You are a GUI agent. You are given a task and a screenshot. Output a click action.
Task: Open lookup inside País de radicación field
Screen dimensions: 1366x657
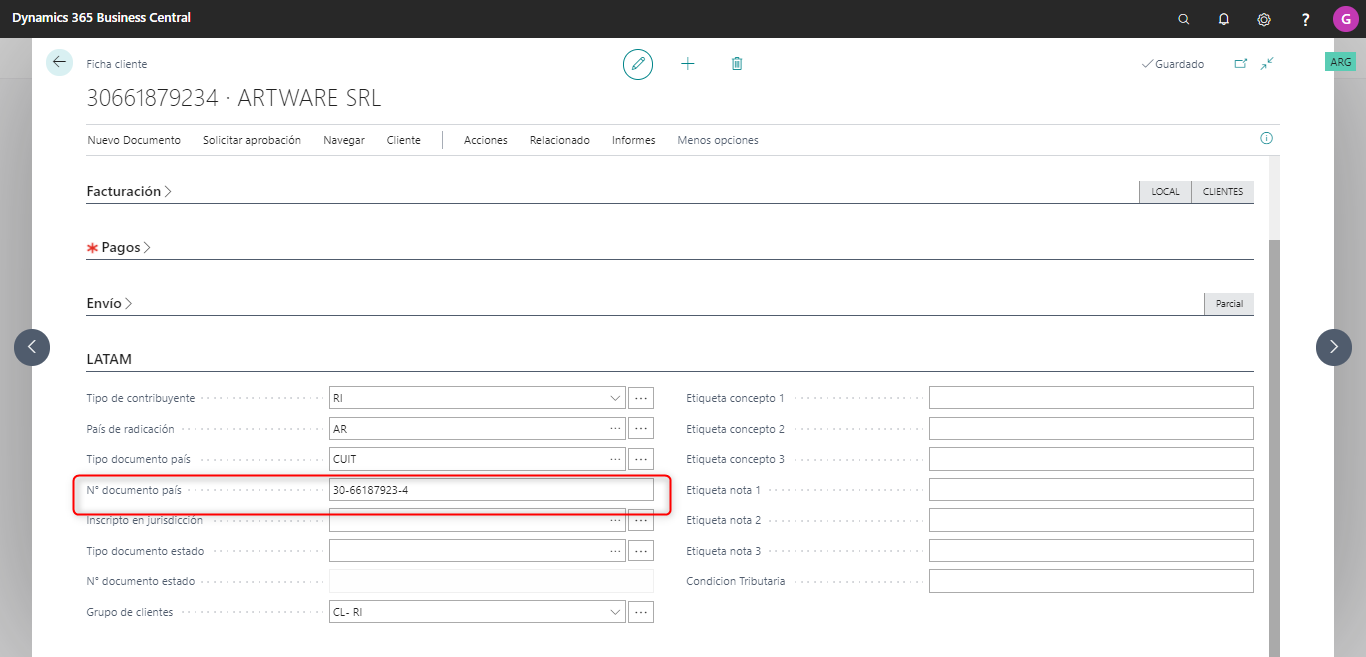point(615,429)
